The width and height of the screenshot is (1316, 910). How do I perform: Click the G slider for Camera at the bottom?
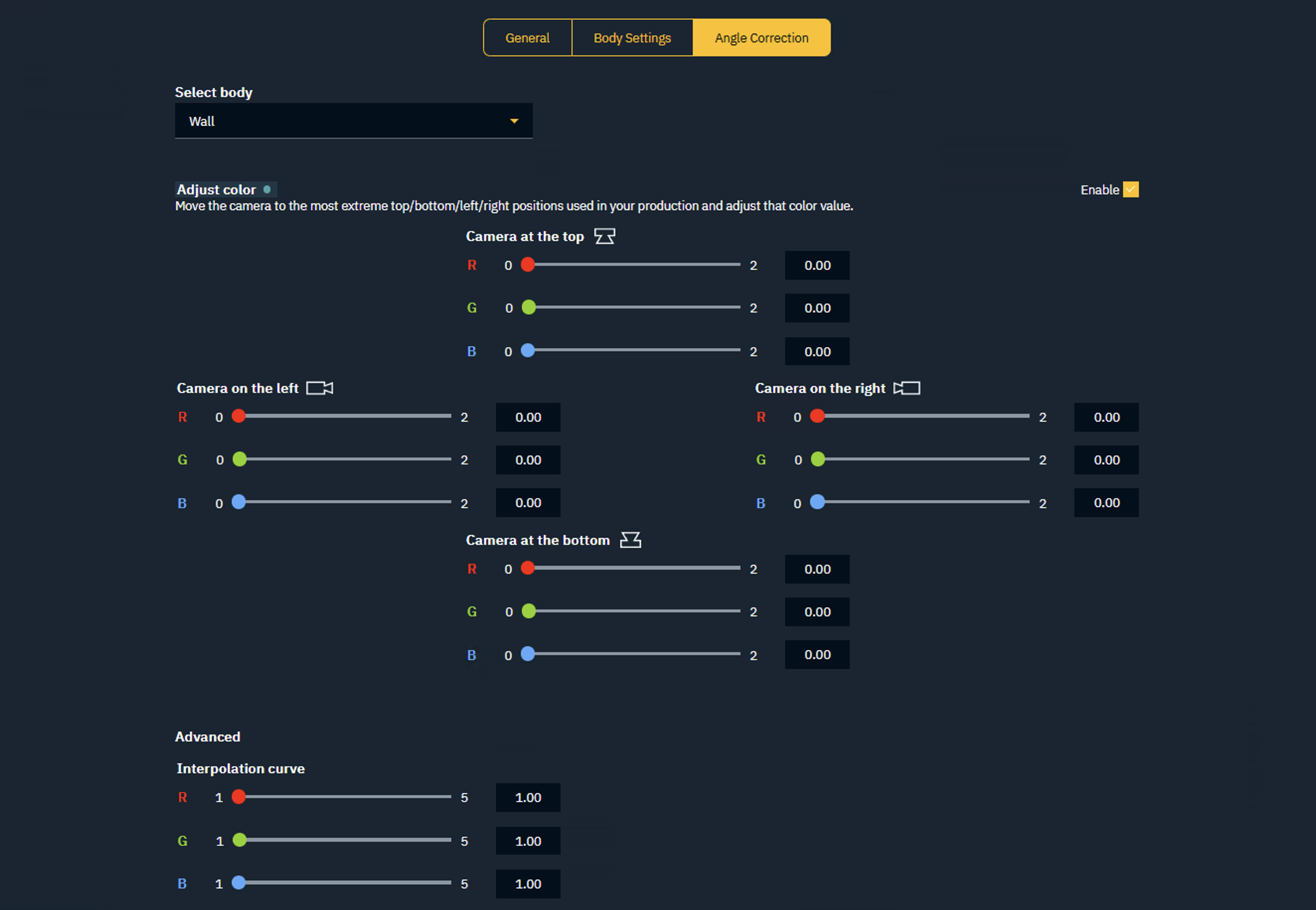click(x=631, y=611)
